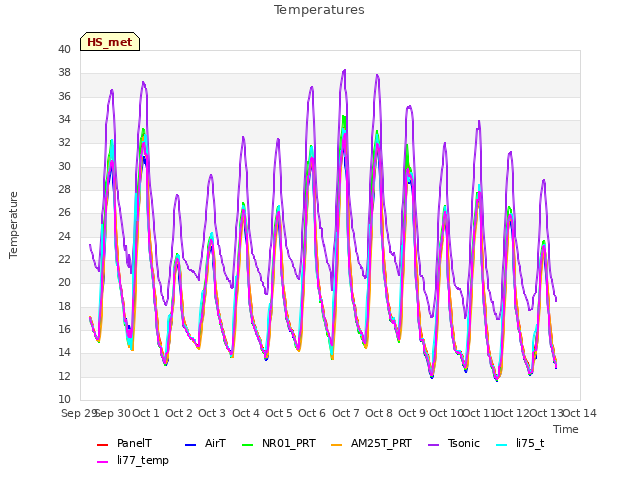Viewport: 640px width, 480px height.
Task: Click the 20 y-axis tick label
Action: click(x=64, y=282)
